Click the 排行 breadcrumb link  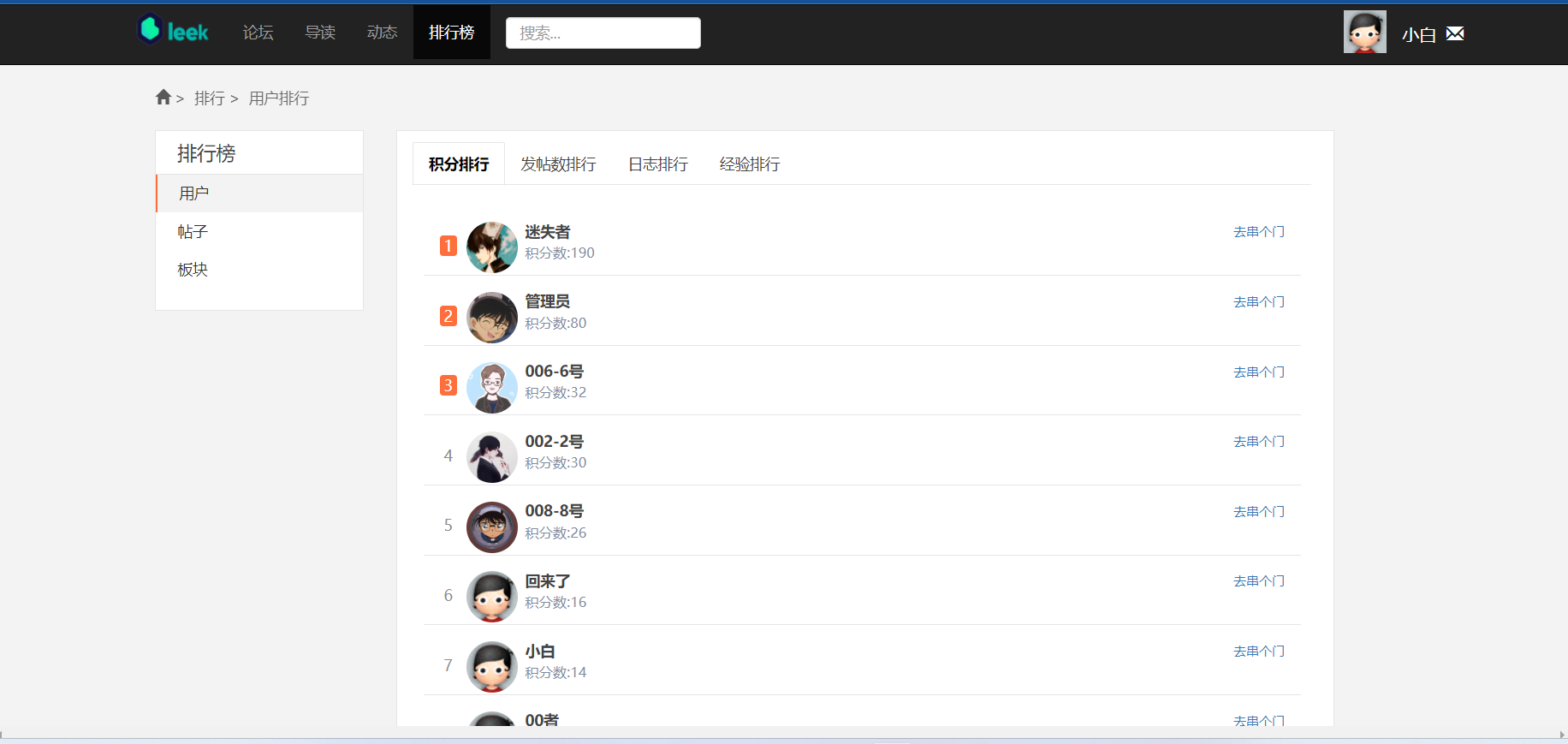[209, 98]
